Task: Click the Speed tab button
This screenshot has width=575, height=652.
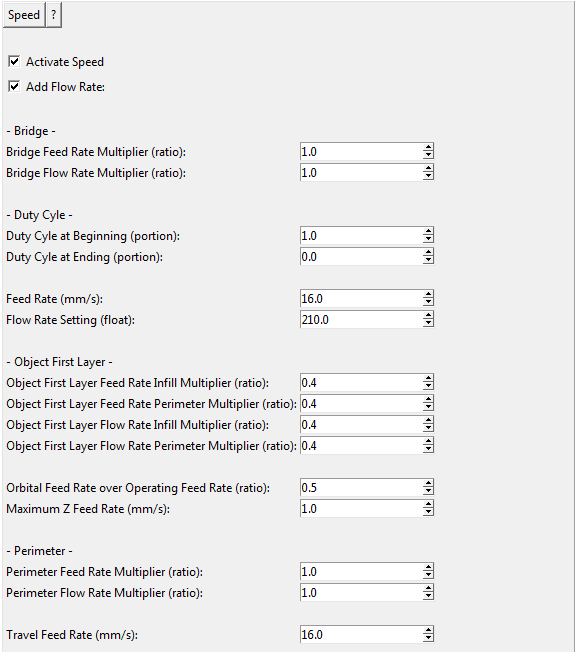Action: [x=24, y=15]
